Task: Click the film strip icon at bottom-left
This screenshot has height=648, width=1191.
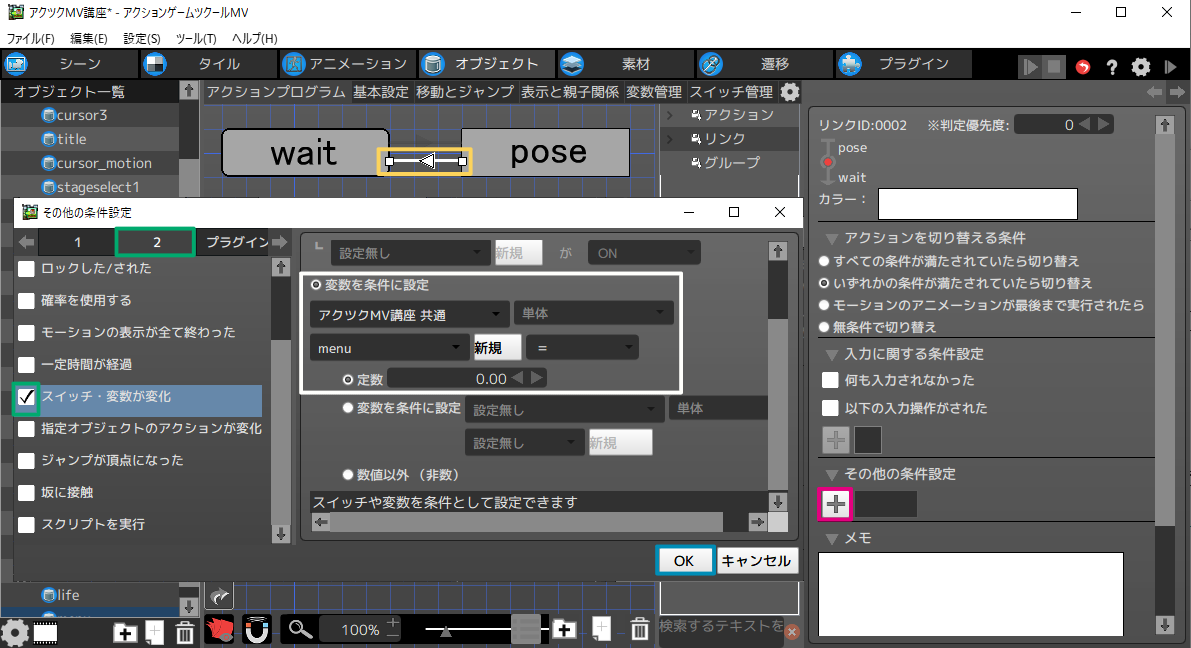Action: tap(45, 632)
